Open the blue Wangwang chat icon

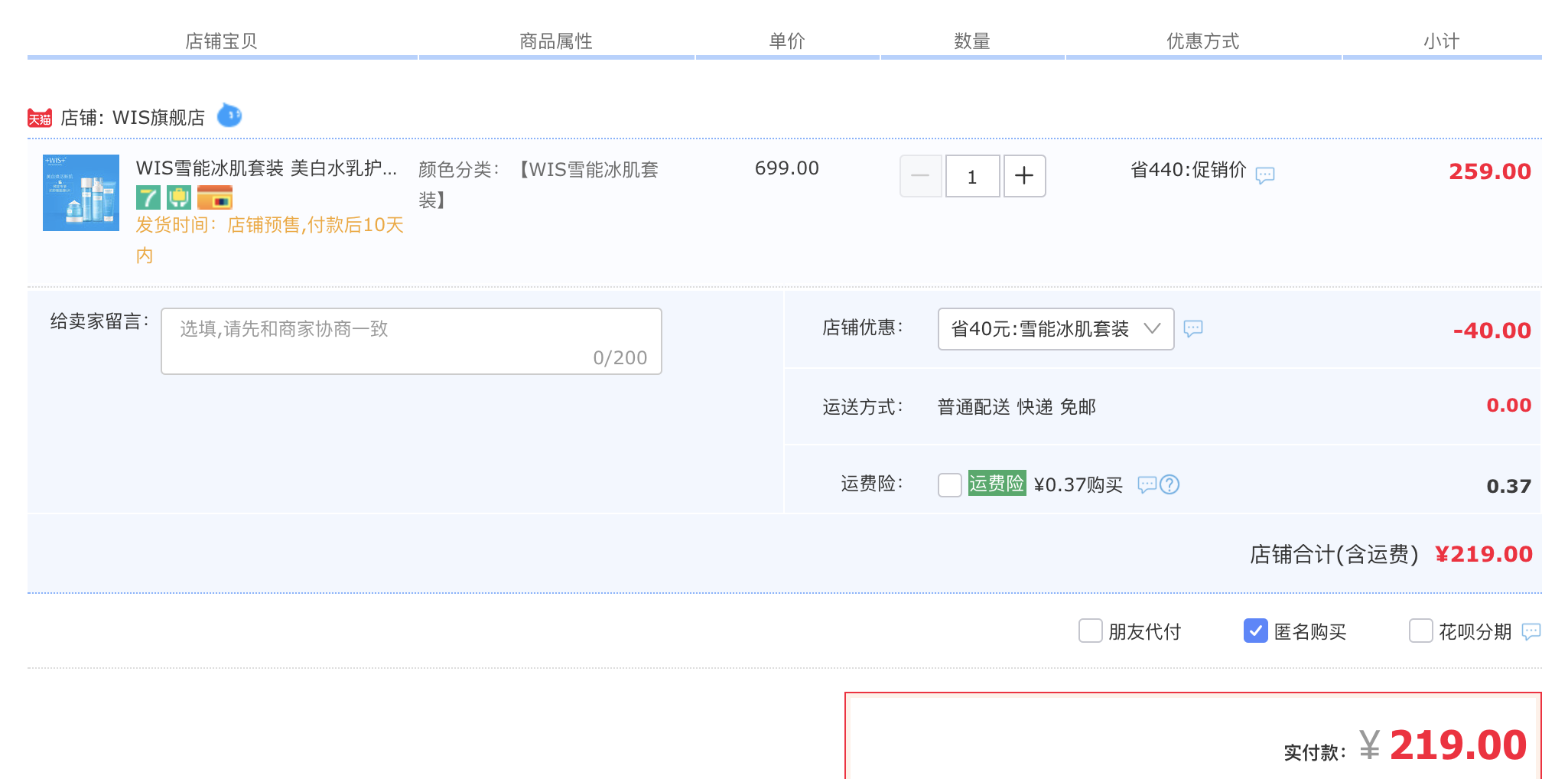[x=229, y=116]
